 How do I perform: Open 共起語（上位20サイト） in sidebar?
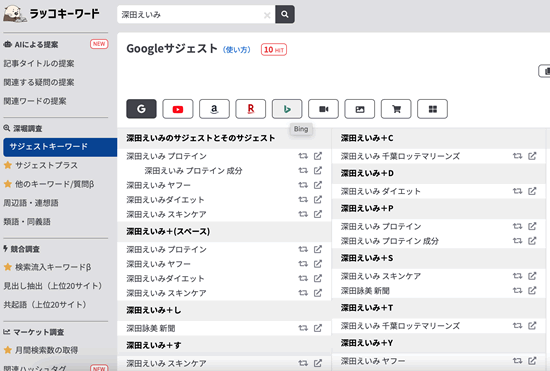(x=45, y=305)
